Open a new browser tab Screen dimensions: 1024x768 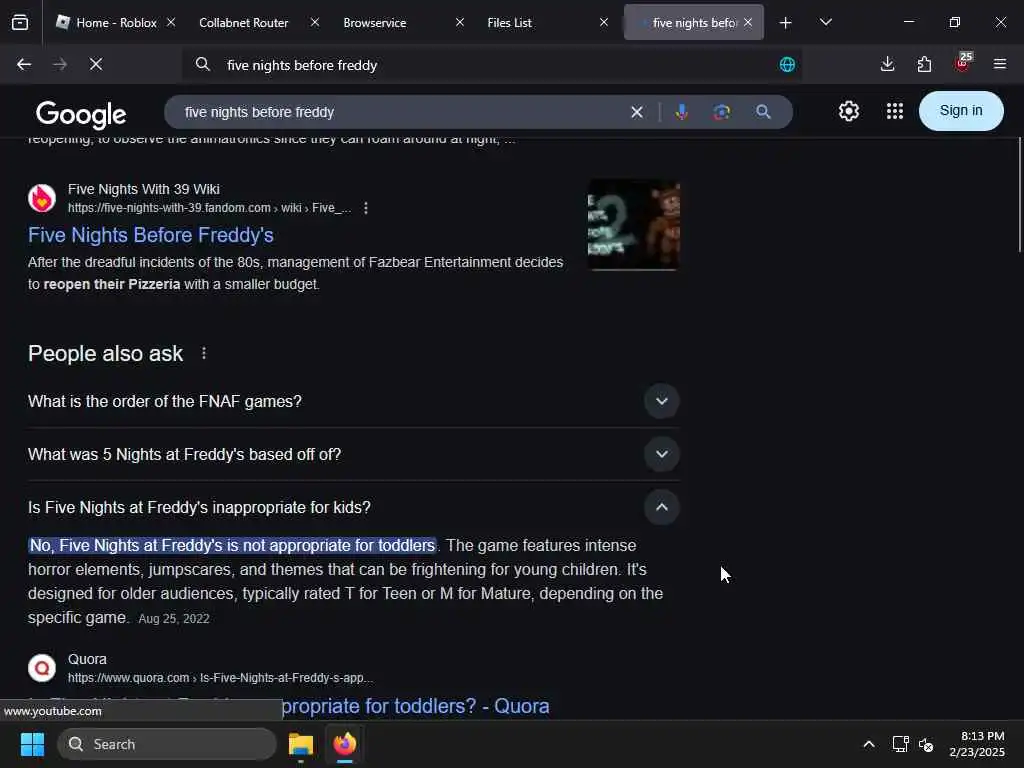coord(786,23)
